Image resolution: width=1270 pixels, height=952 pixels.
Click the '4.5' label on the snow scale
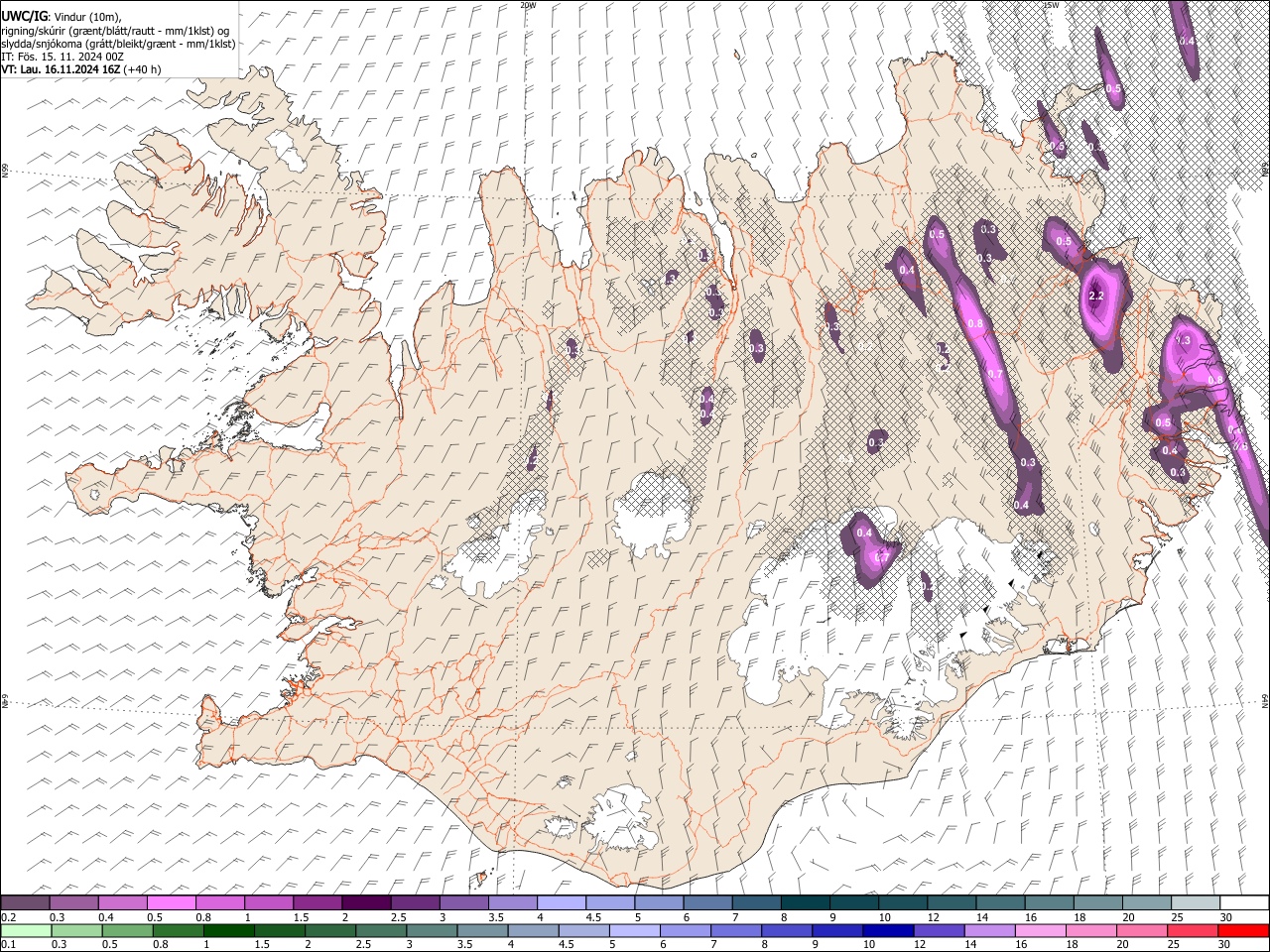592,917
